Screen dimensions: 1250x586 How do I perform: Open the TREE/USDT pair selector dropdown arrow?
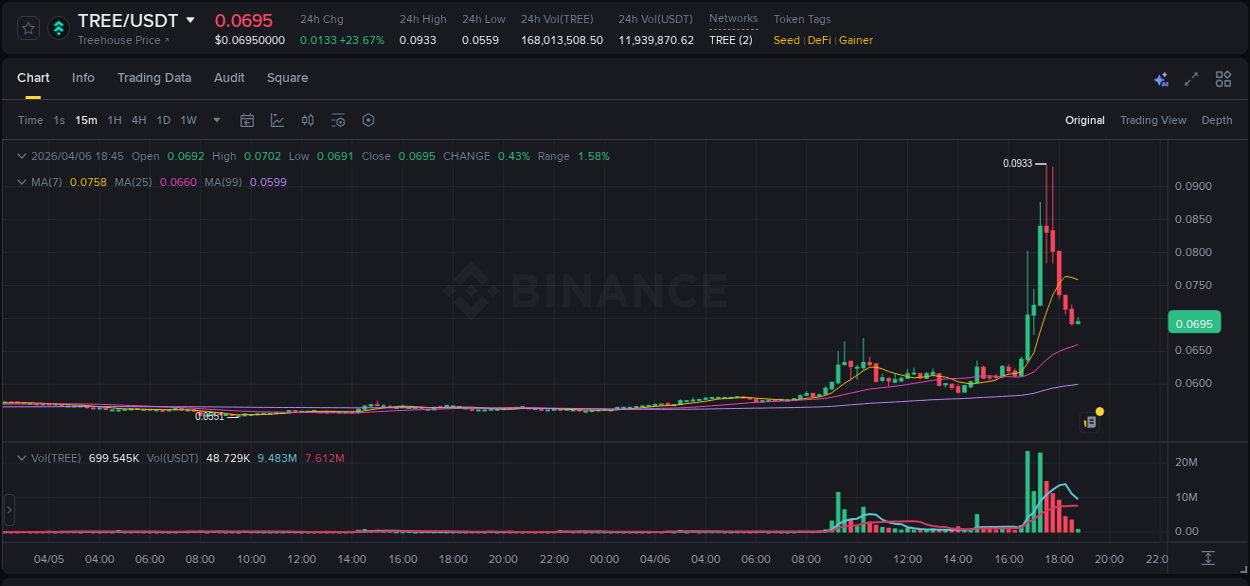(x=190, y=20)
